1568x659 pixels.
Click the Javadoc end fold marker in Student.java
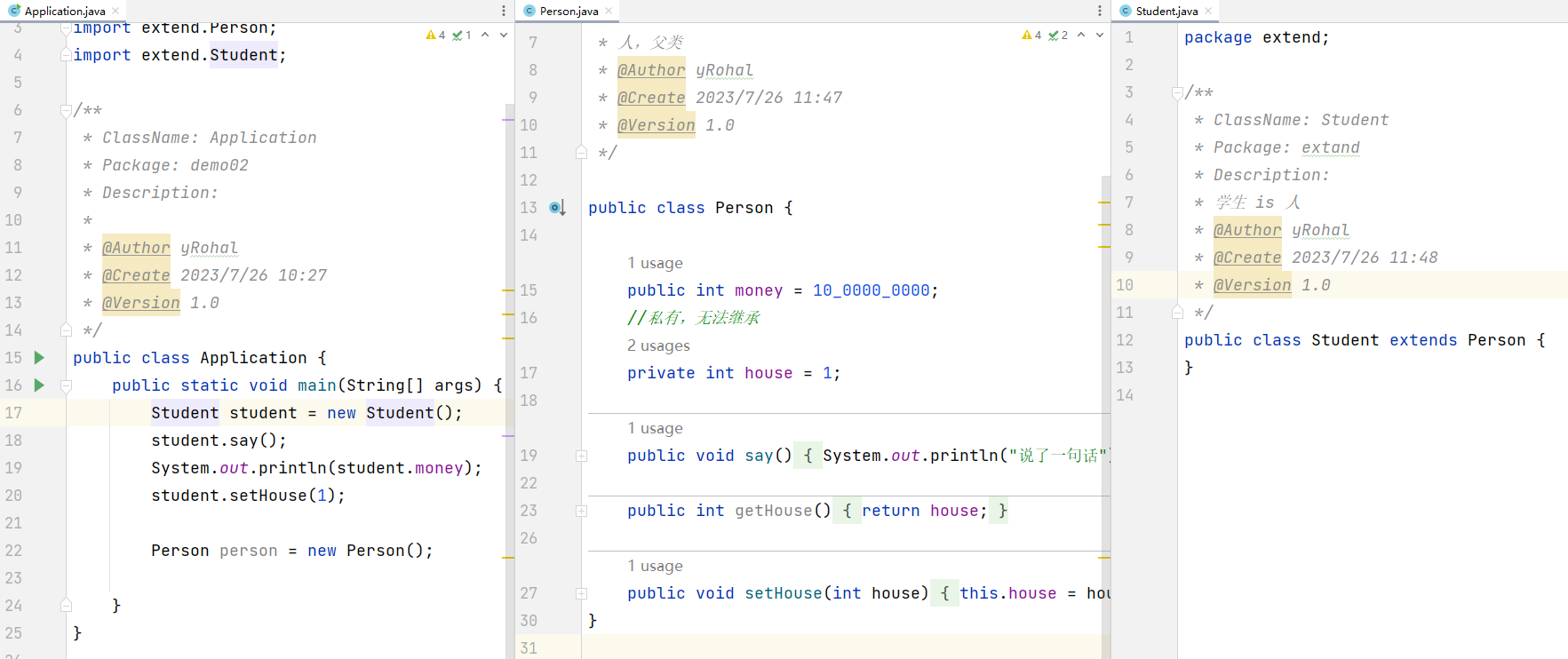1177,313
